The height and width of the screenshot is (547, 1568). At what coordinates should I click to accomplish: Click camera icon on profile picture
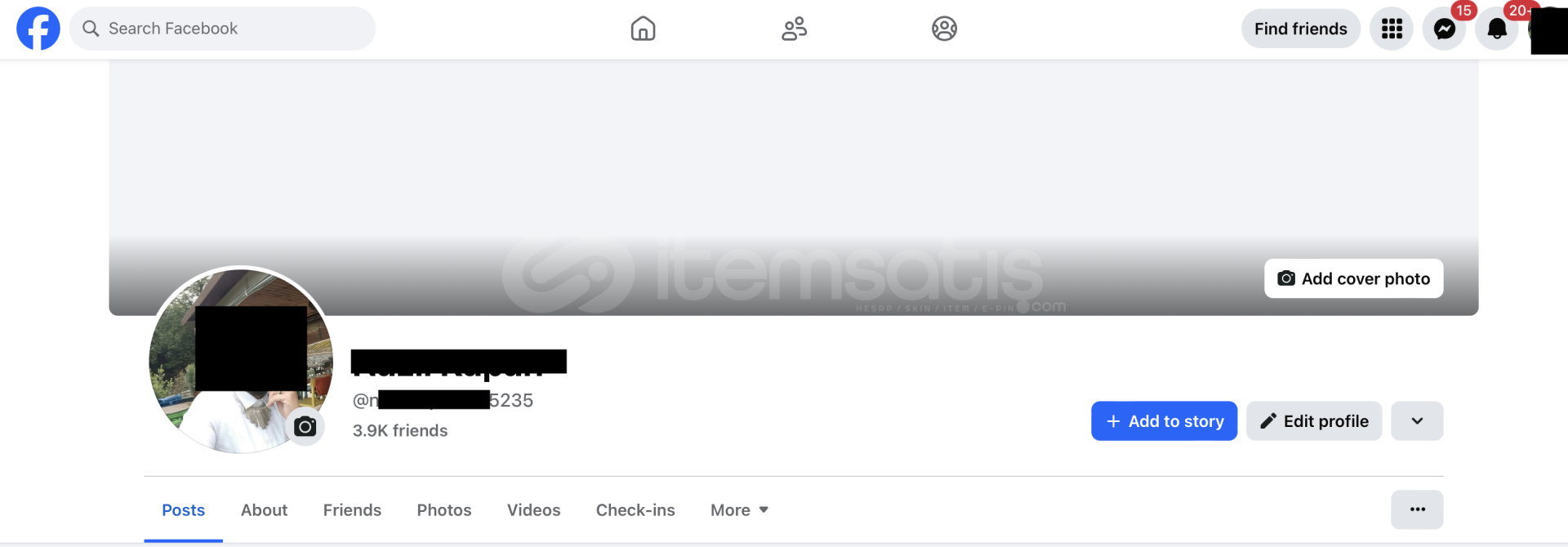point(305,426)
